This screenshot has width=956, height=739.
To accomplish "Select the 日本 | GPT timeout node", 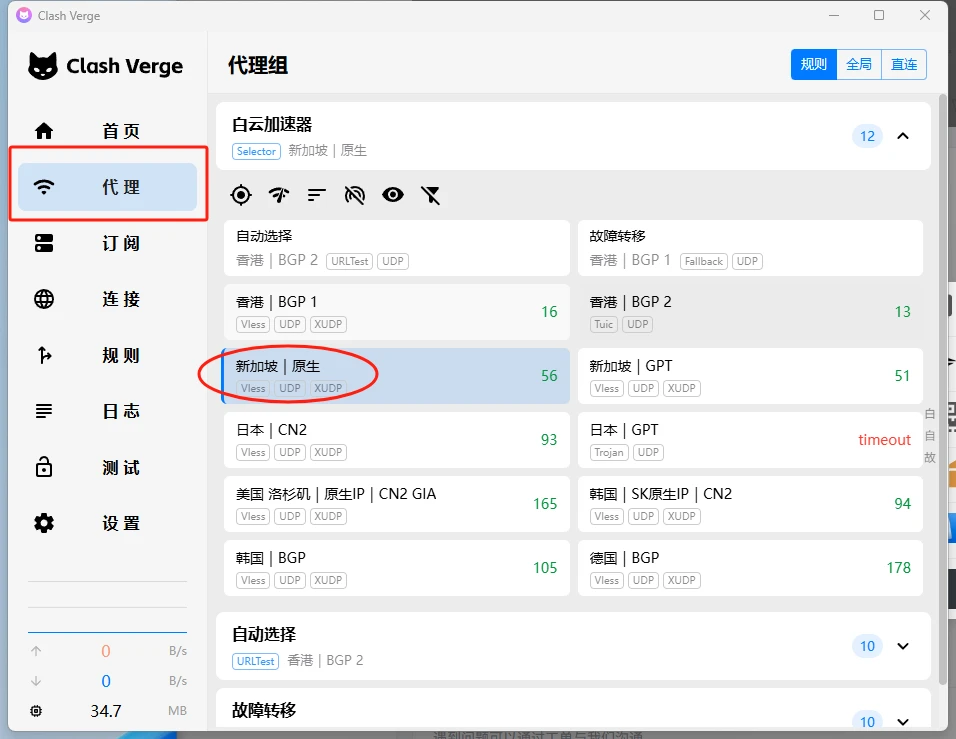I will pos(750,440).
